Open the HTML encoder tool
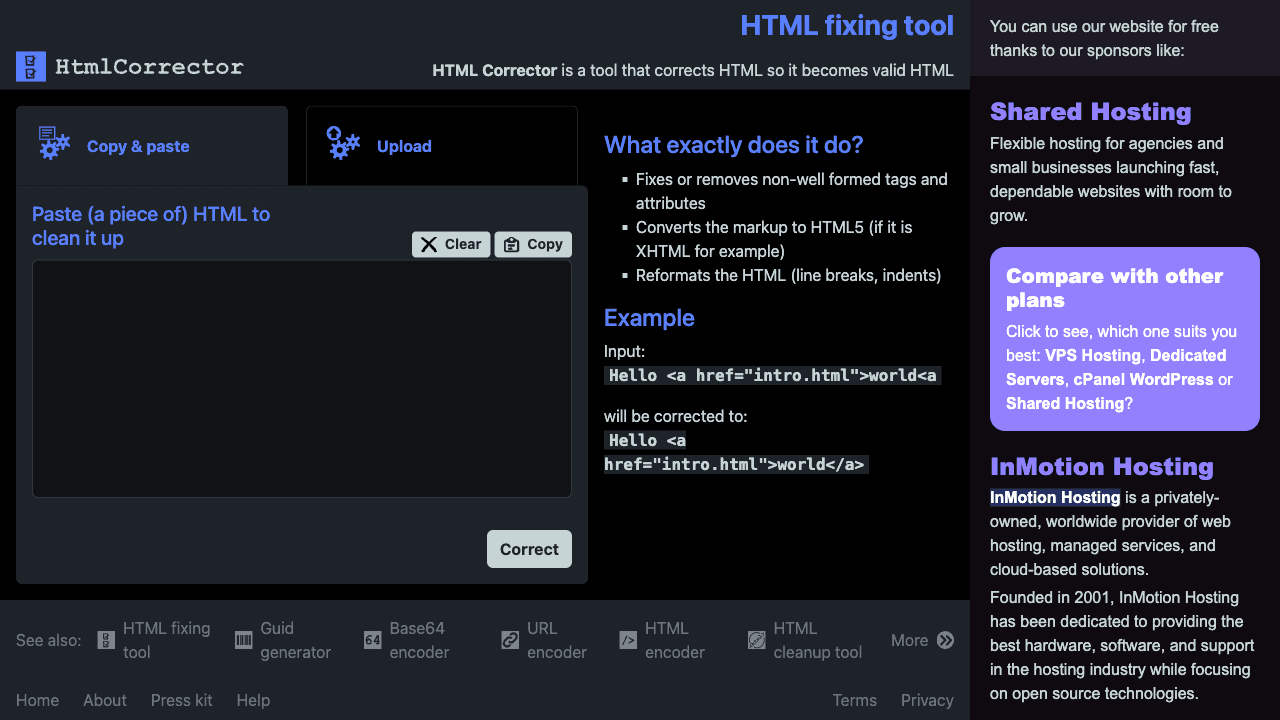1280x720 pixels. point(665,639)
